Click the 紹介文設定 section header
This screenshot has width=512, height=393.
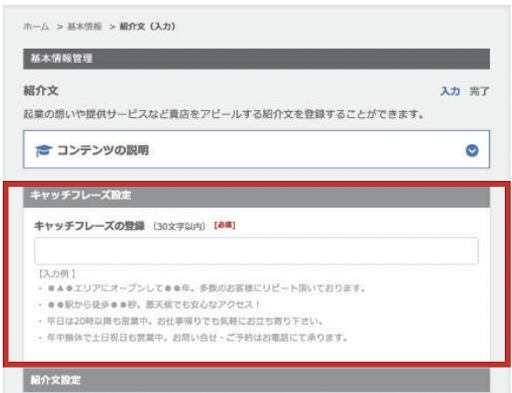click(256, 380)
